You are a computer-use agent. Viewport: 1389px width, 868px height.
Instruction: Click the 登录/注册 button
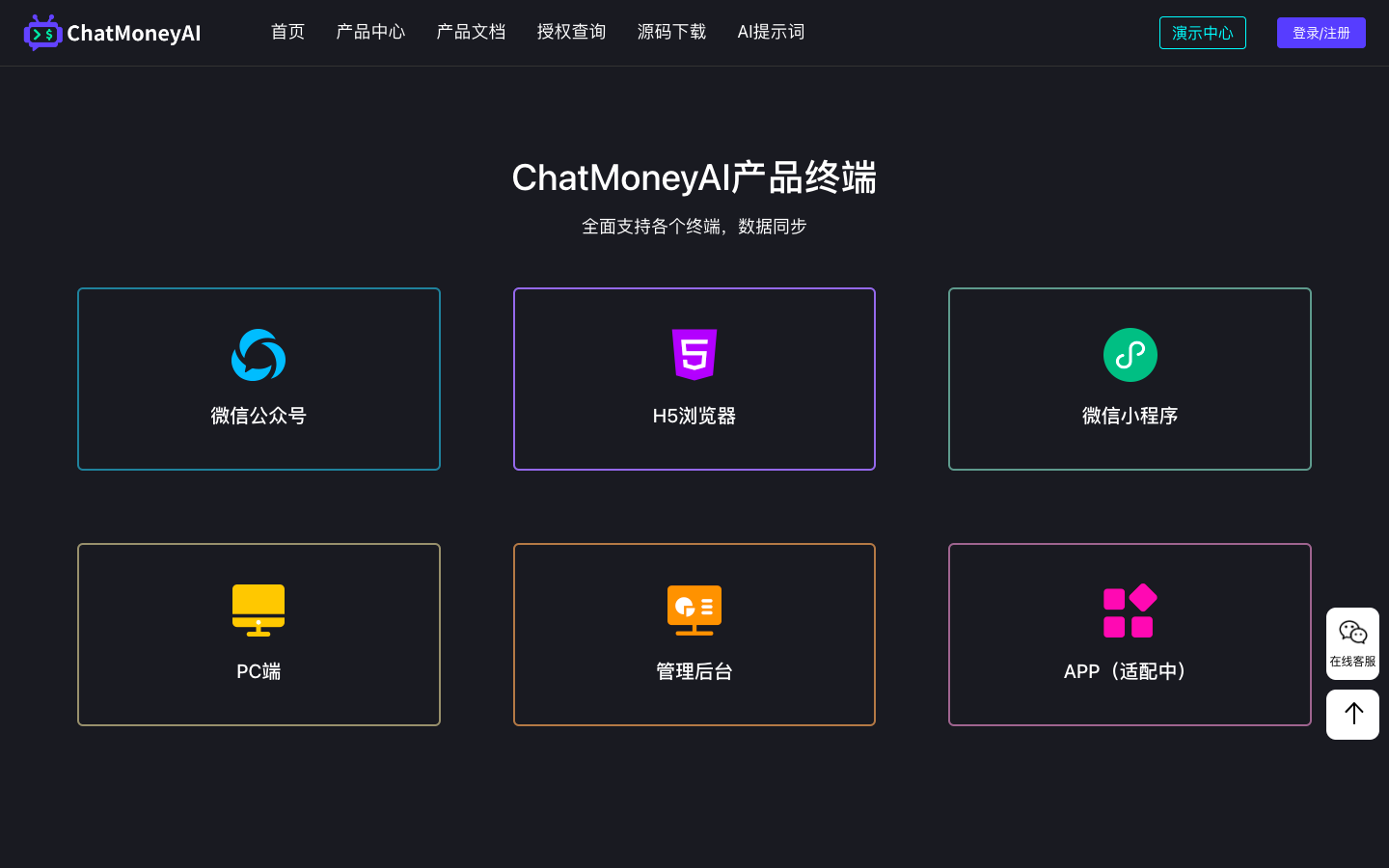pos(1321,33)
